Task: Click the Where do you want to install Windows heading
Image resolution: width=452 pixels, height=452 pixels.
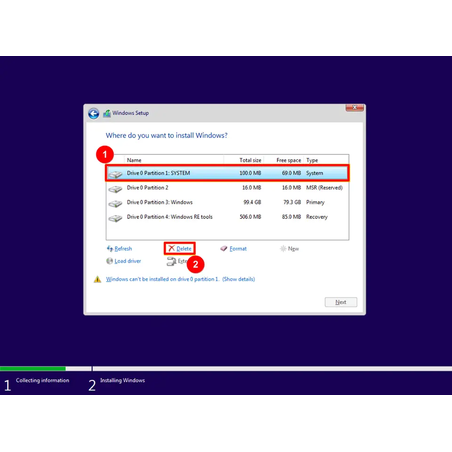Action: tap(167, 135)
